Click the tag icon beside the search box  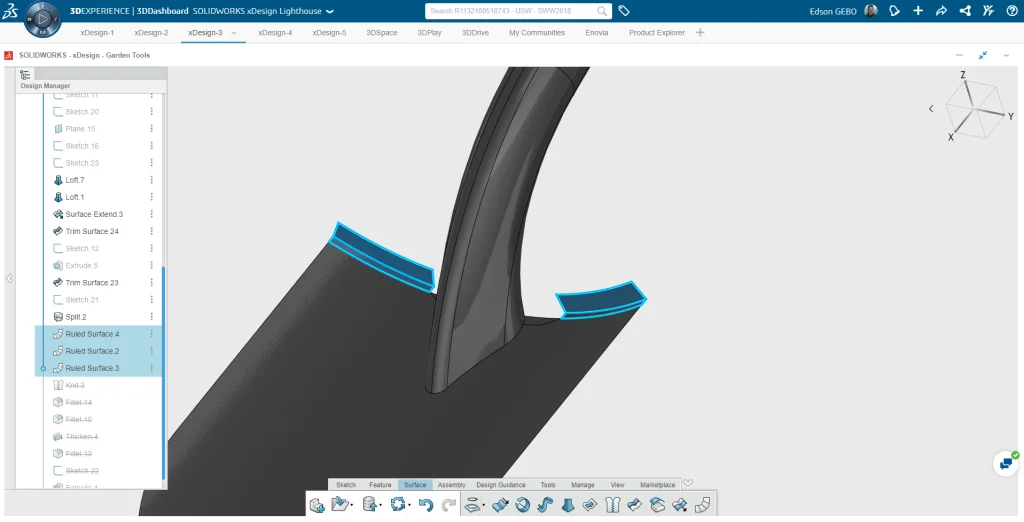(624, 11)
